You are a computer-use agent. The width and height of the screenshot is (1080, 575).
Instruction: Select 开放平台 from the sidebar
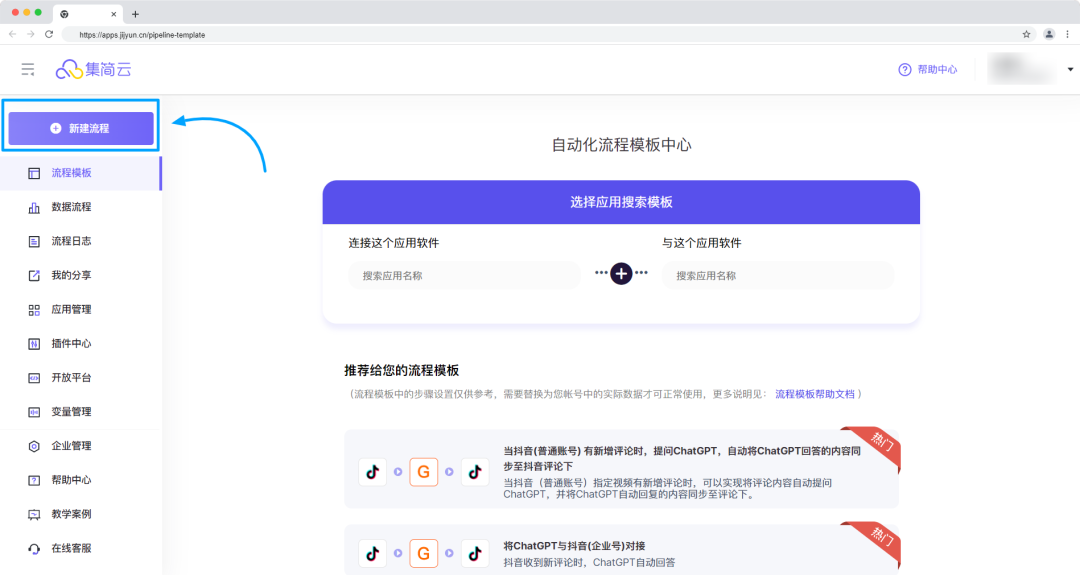[x=71, y=377]
